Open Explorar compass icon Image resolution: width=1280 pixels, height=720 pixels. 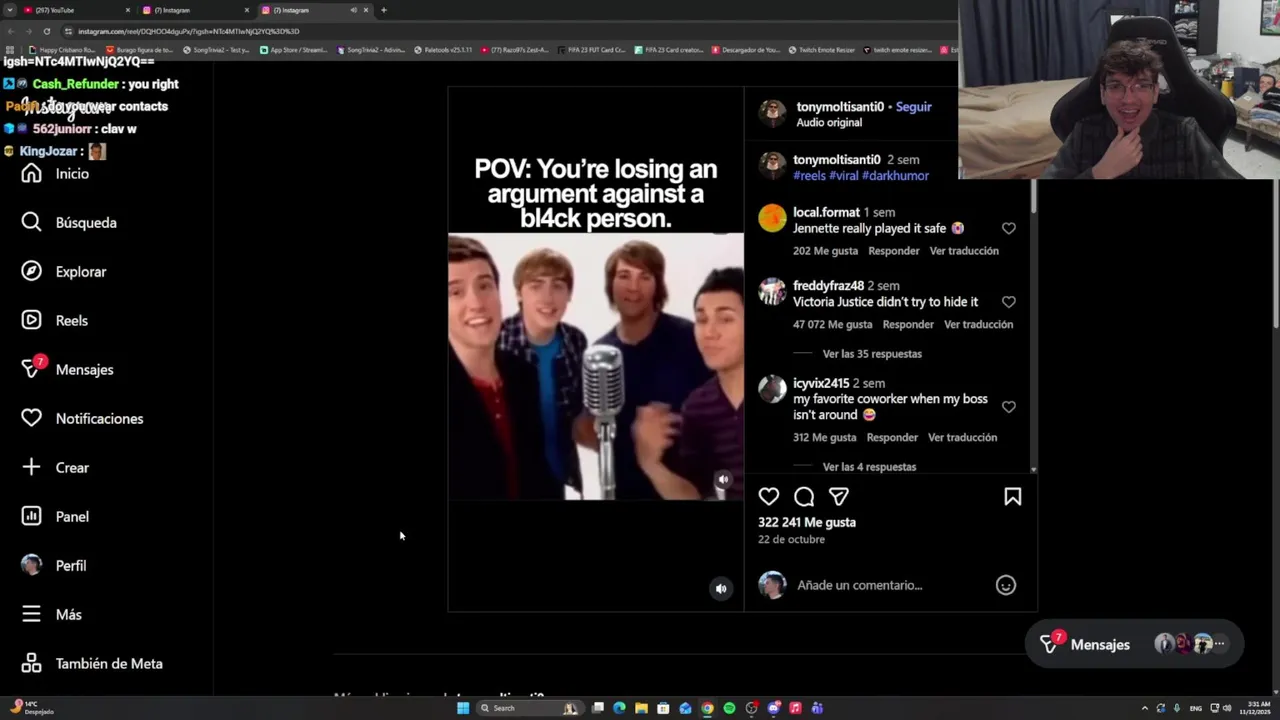32,272
